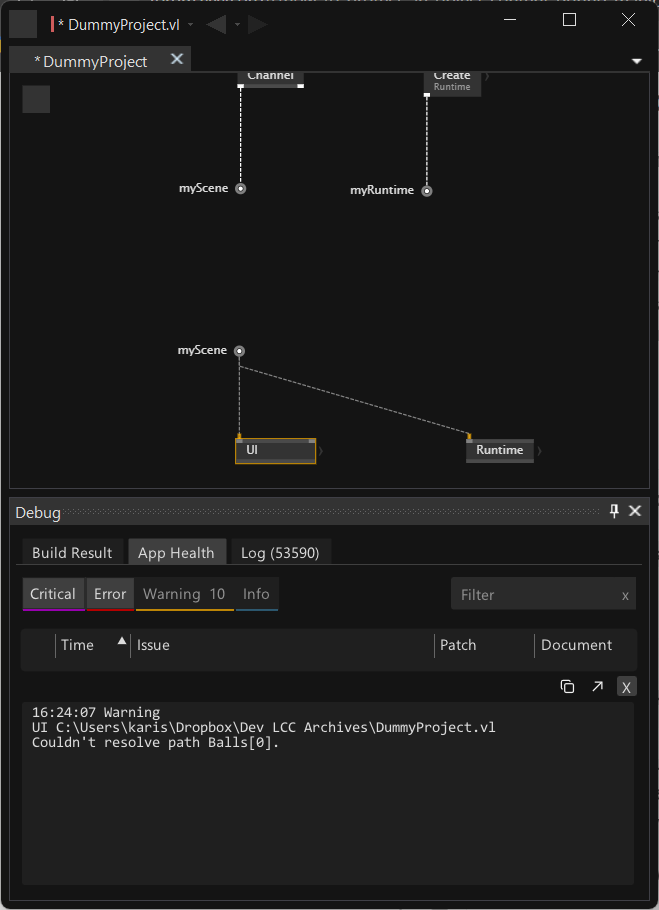Switch to the Log tab
659x910 pixels.
280,552
